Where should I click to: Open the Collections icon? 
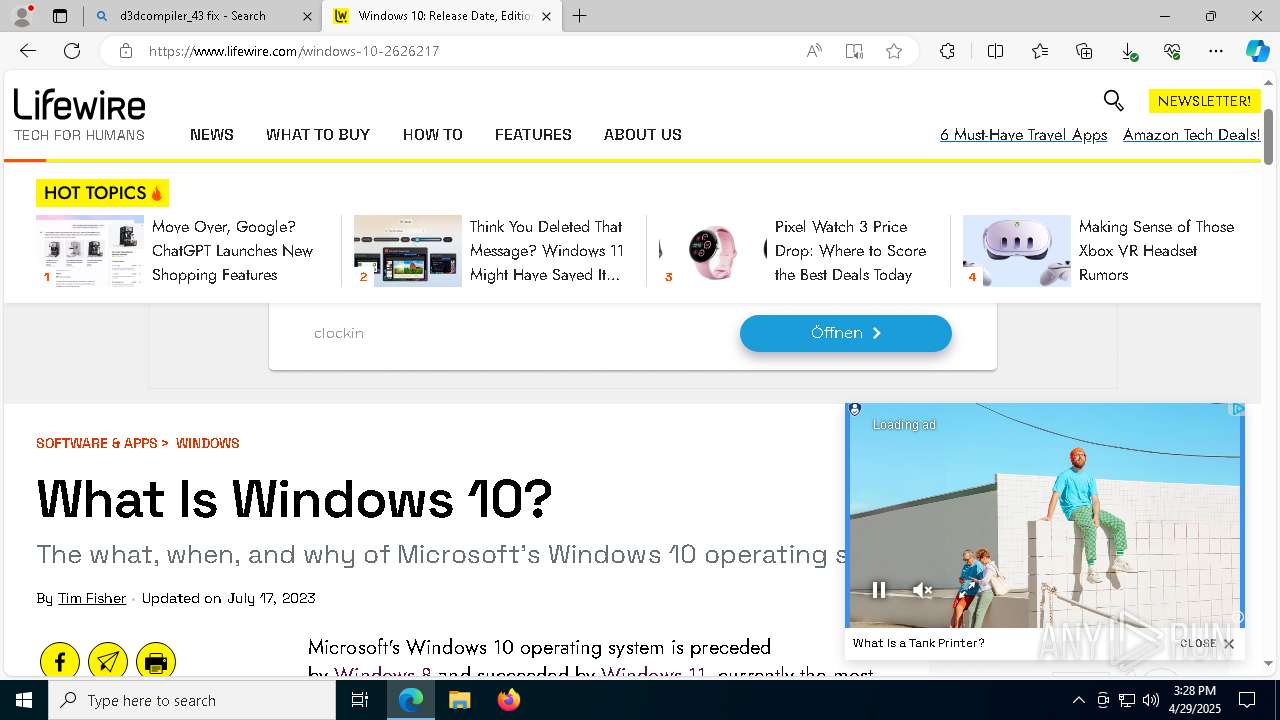tap(1084, 51)
